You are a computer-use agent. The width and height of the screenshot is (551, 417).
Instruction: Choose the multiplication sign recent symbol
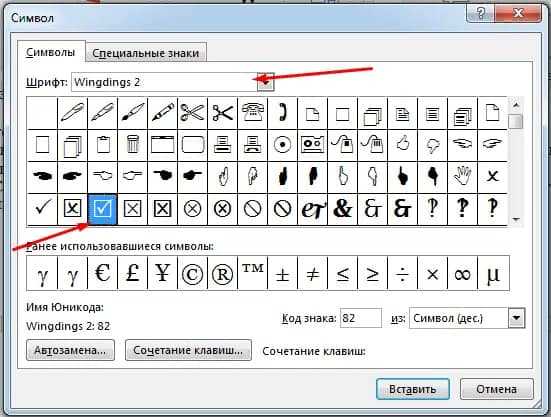432,273
